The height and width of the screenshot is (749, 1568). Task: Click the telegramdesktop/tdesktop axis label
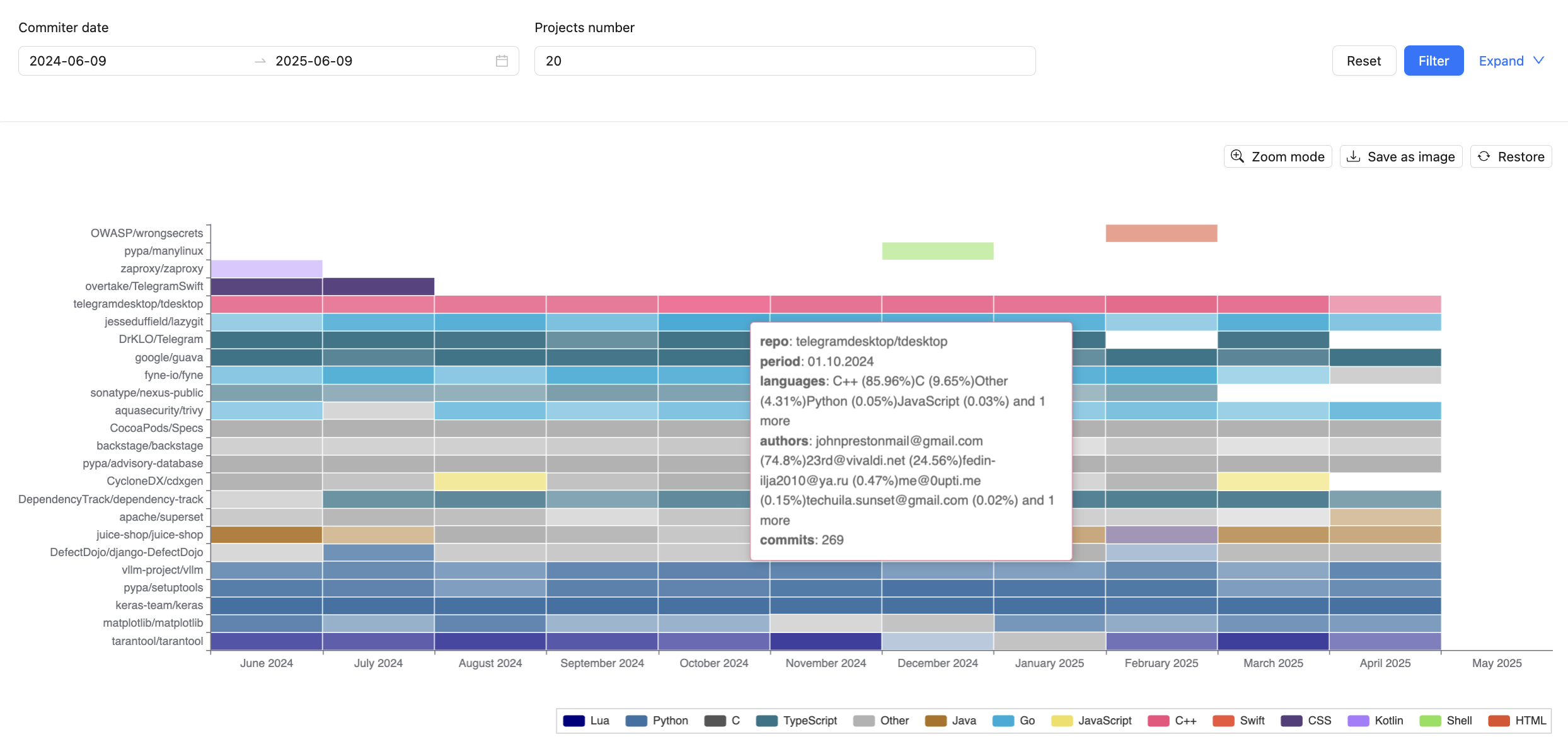click(x=138, y=304)
